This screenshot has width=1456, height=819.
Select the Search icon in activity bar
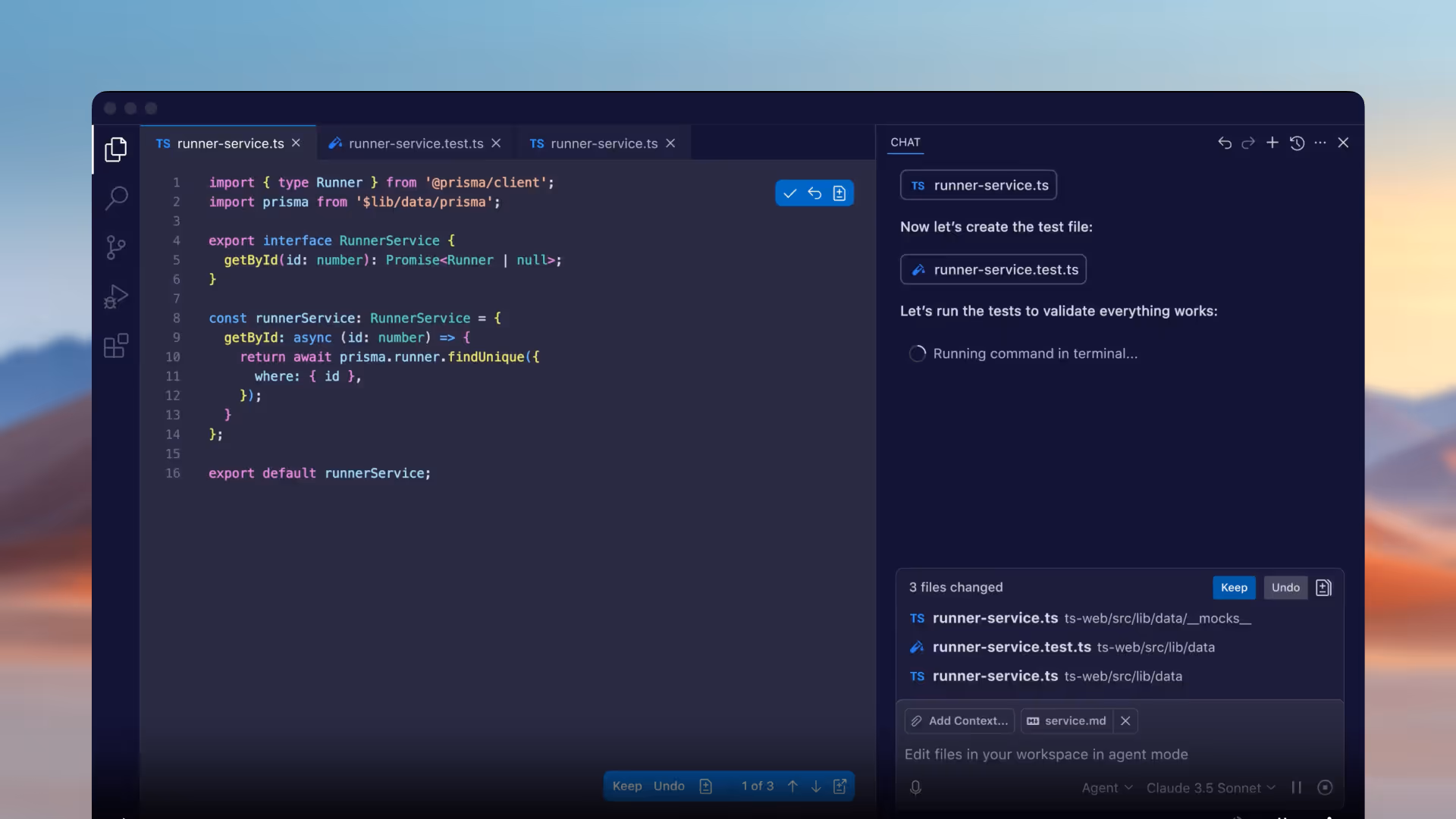click(x=115, y=198)
